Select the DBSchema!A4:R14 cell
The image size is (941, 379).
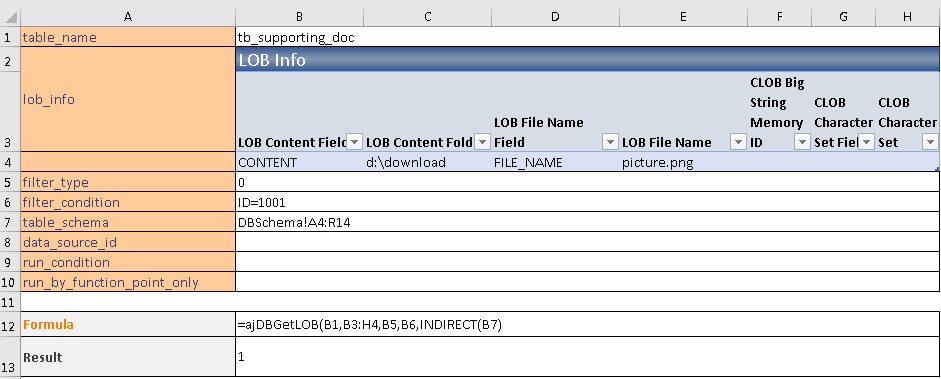pyautogui.click(x=588, y=222)
